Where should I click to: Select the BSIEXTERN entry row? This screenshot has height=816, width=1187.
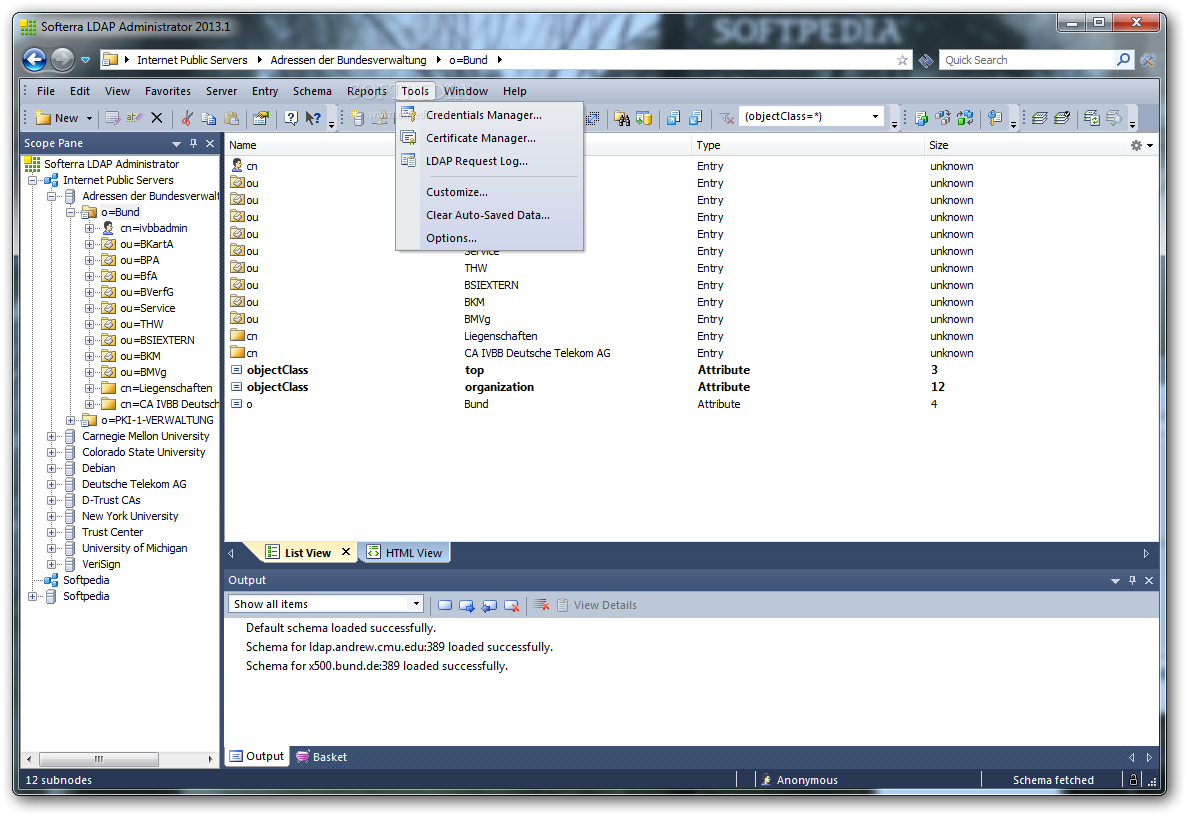click(690, 285)
